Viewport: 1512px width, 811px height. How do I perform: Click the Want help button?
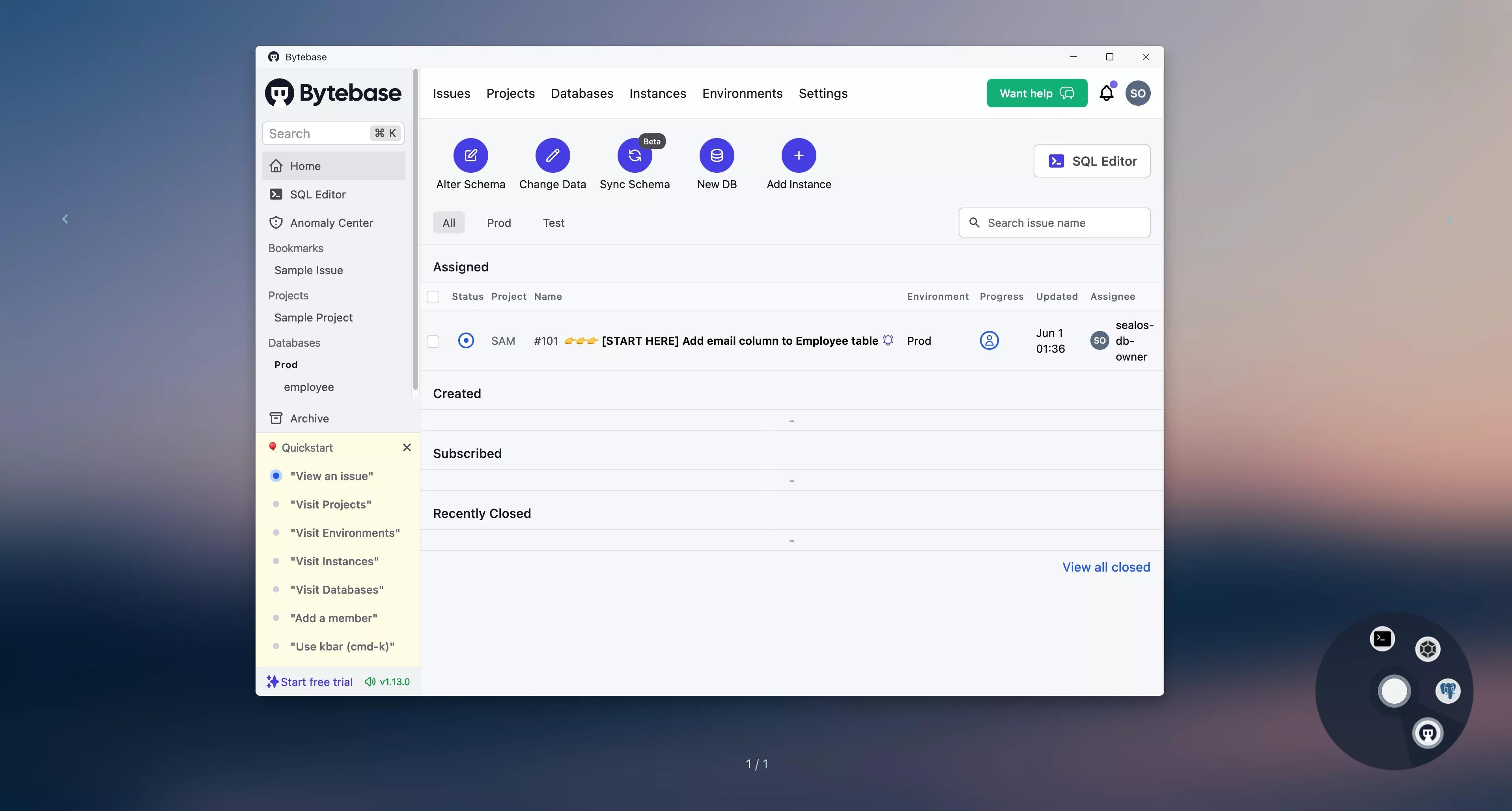click(1036, 93)
